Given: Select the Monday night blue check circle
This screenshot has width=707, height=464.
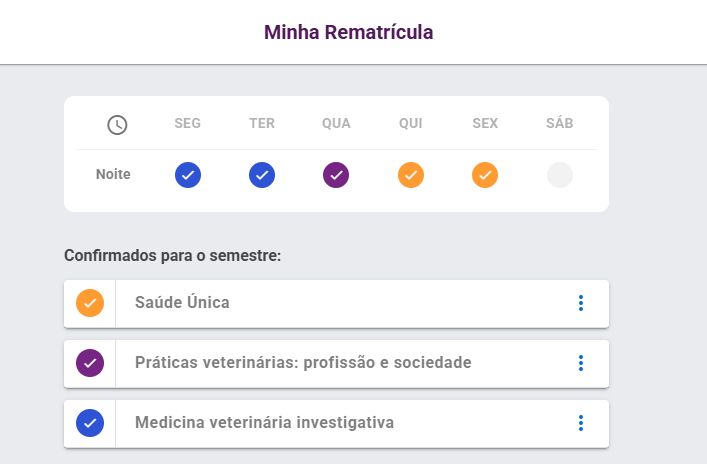Looking at the screenshot, I should (x=188, y=175).
